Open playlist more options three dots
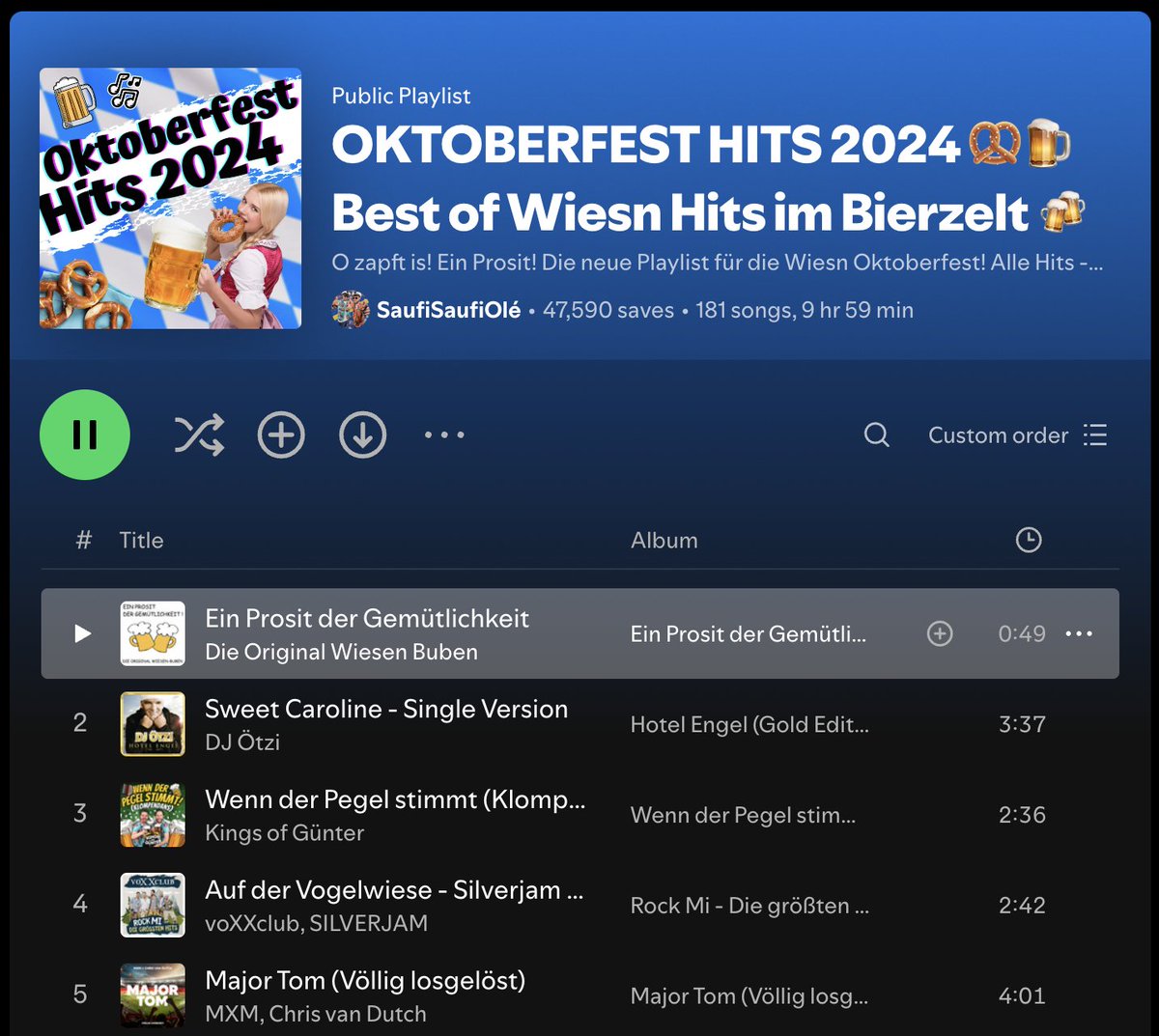 coord(444,434)
